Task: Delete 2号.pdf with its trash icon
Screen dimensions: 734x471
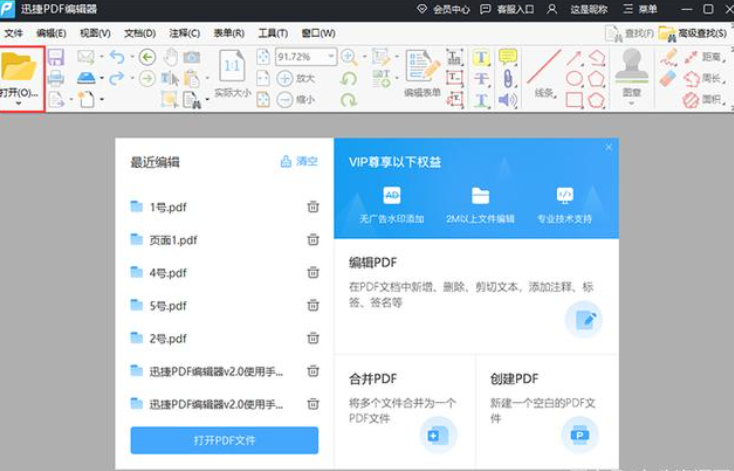Action: tap(313, 338)
